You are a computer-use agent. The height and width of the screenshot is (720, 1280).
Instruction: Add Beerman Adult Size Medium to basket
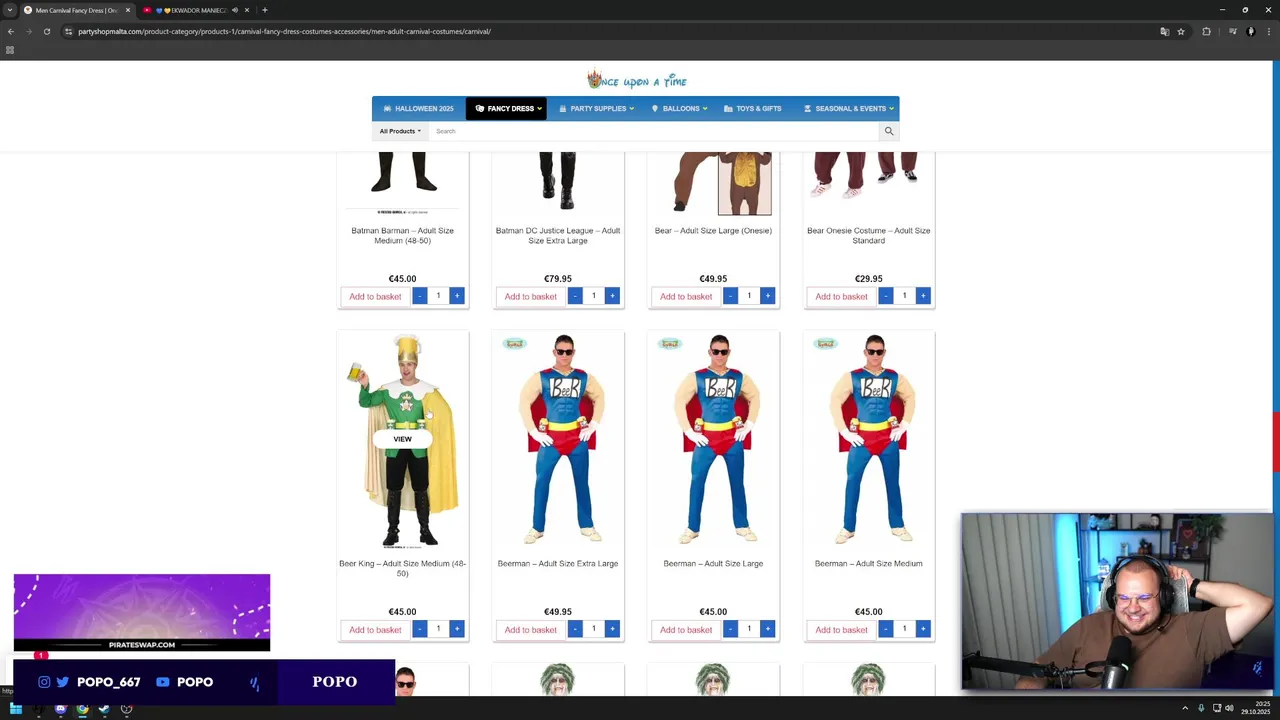[841, 629]
